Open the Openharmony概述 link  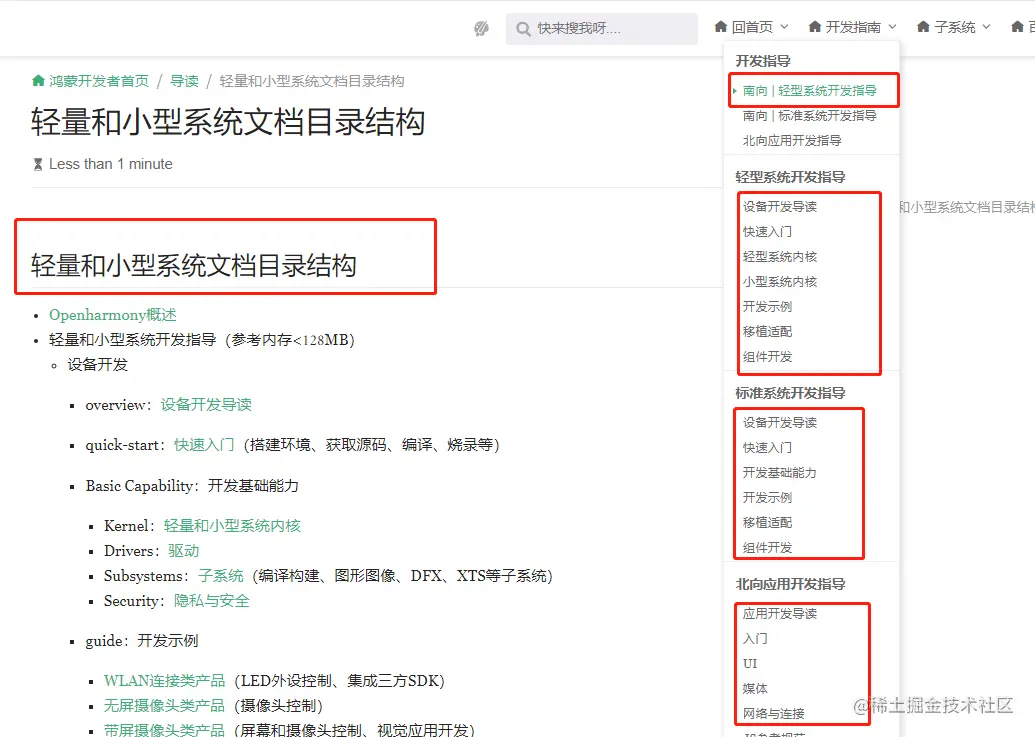click(x=110, y=314)
